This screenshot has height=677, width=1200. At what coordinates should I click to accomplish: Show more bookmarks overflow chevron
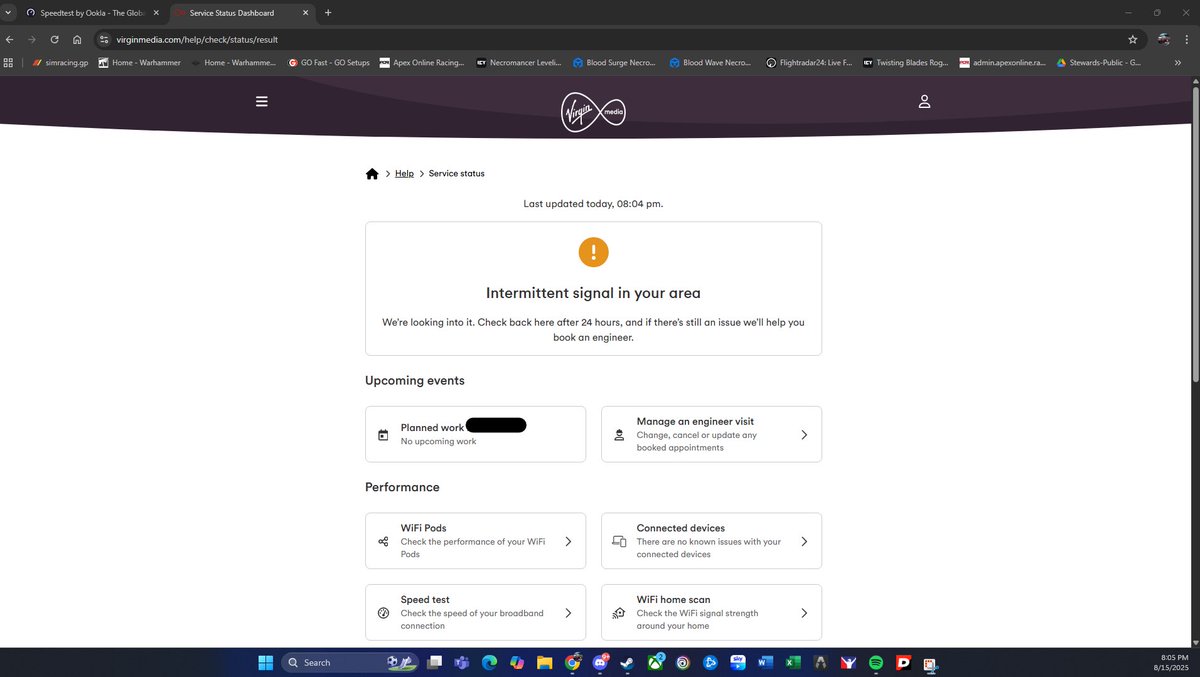(x=1177, y=62)
